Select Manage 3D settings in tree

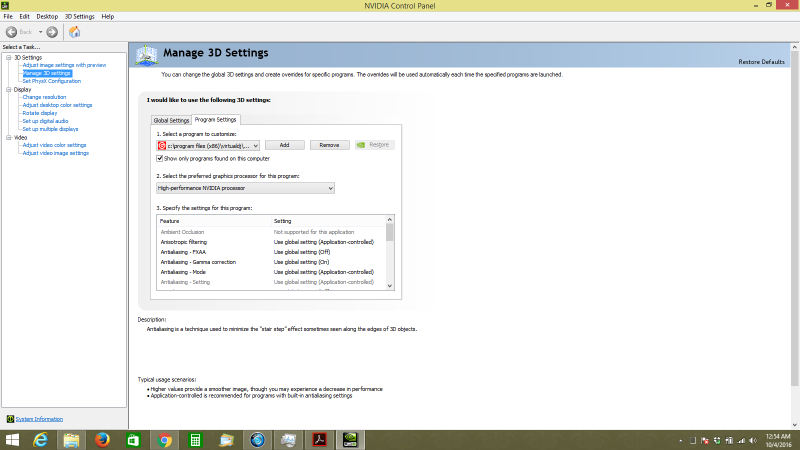[47, 73]
